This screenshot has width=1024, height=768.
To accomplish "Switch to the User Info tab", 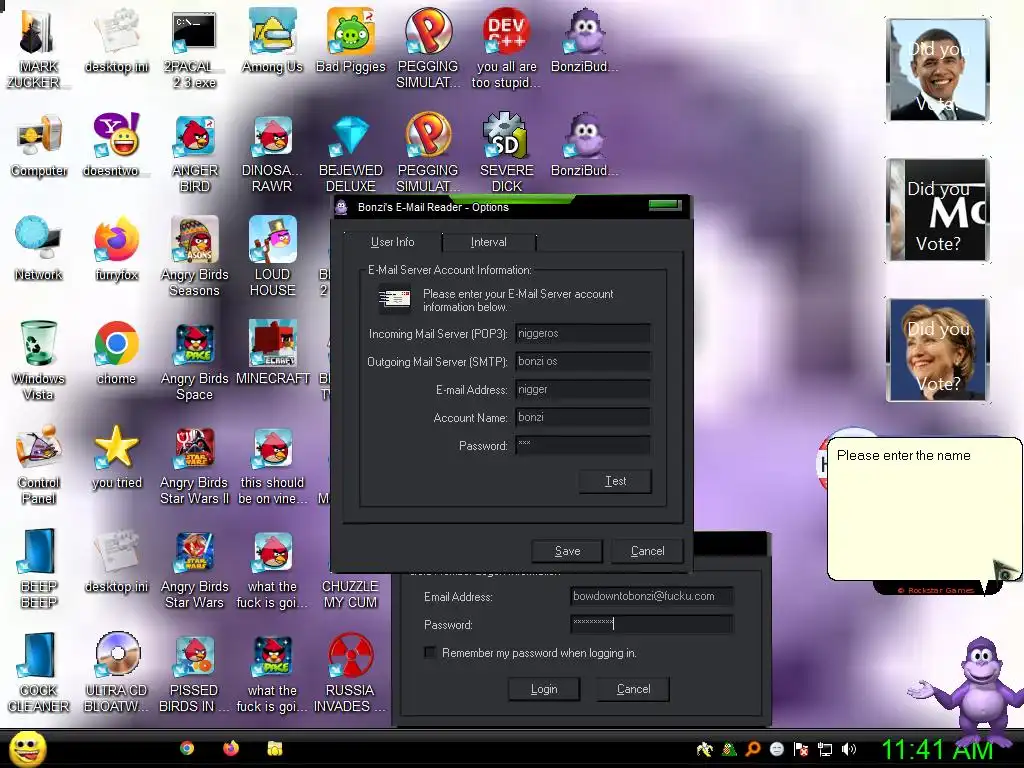I will (392, 242).
